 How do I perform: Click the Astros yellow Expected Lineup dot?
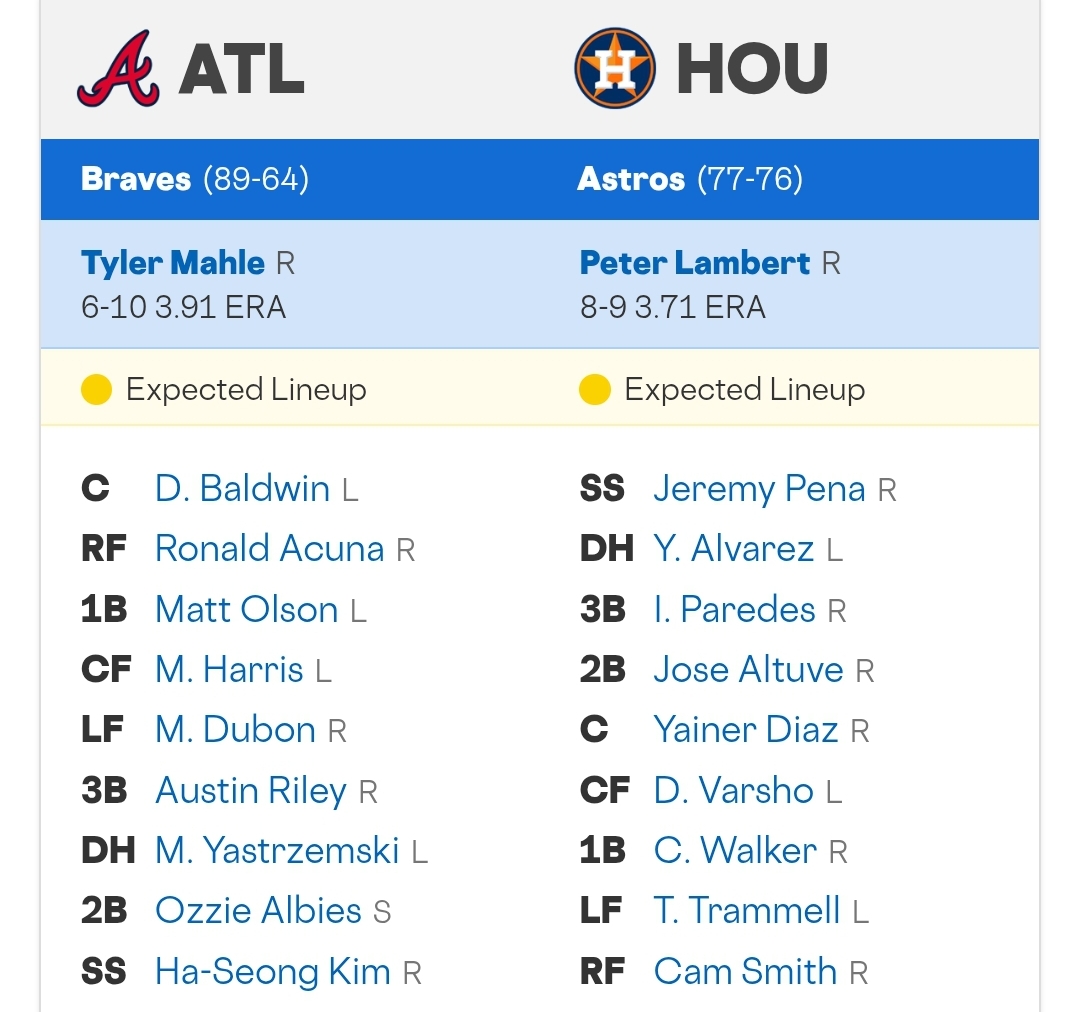coord(595,390)
